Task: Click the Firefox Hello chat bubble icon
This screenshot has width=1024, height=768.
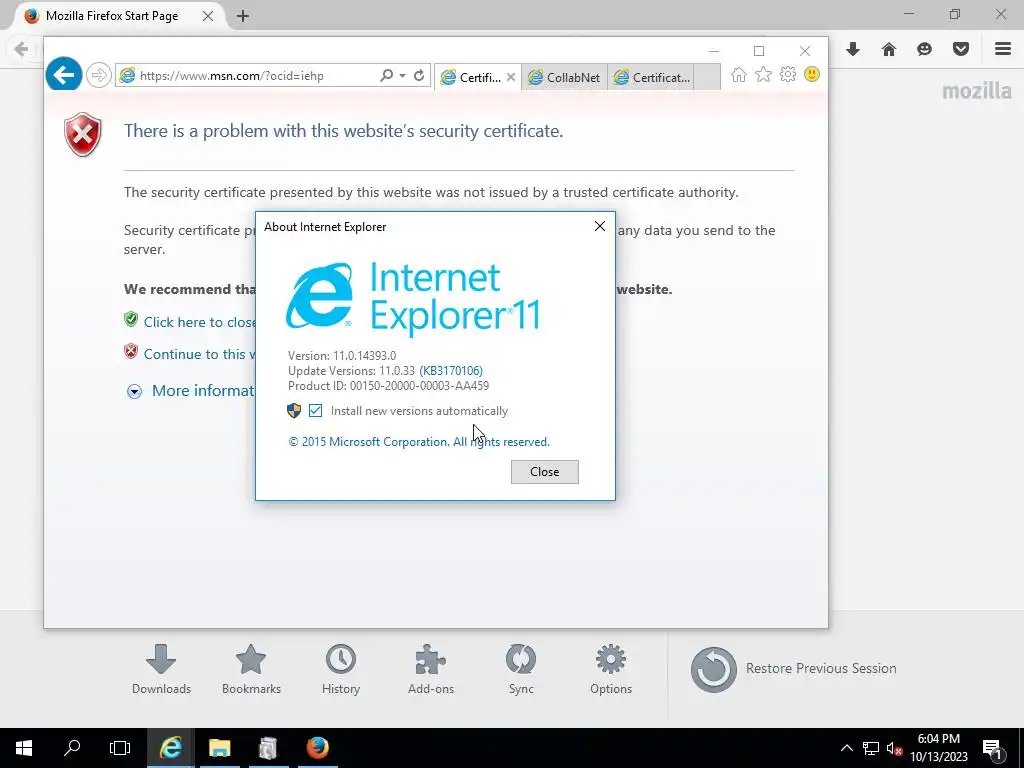Action: [925, 49]
